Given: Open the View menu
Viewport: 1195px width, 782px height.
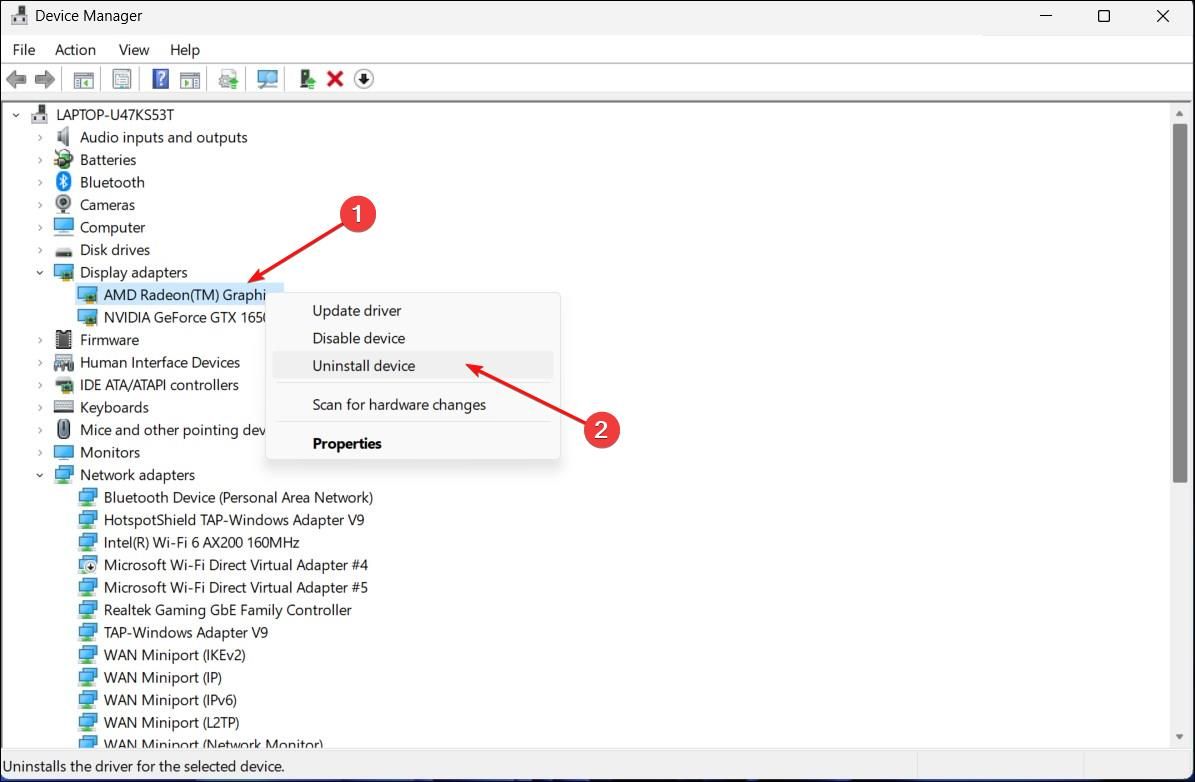Looking at the screenshot, I should coord(133,49).
